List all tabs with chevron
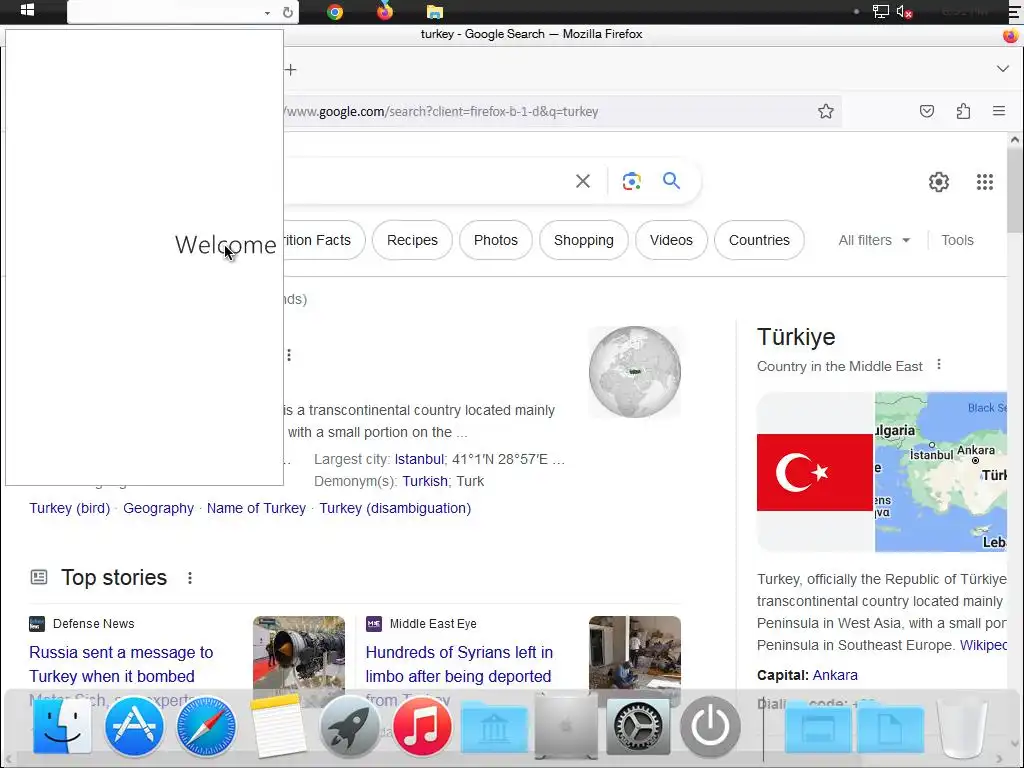The image size is (1024, 768). [x=1002, y=69]
